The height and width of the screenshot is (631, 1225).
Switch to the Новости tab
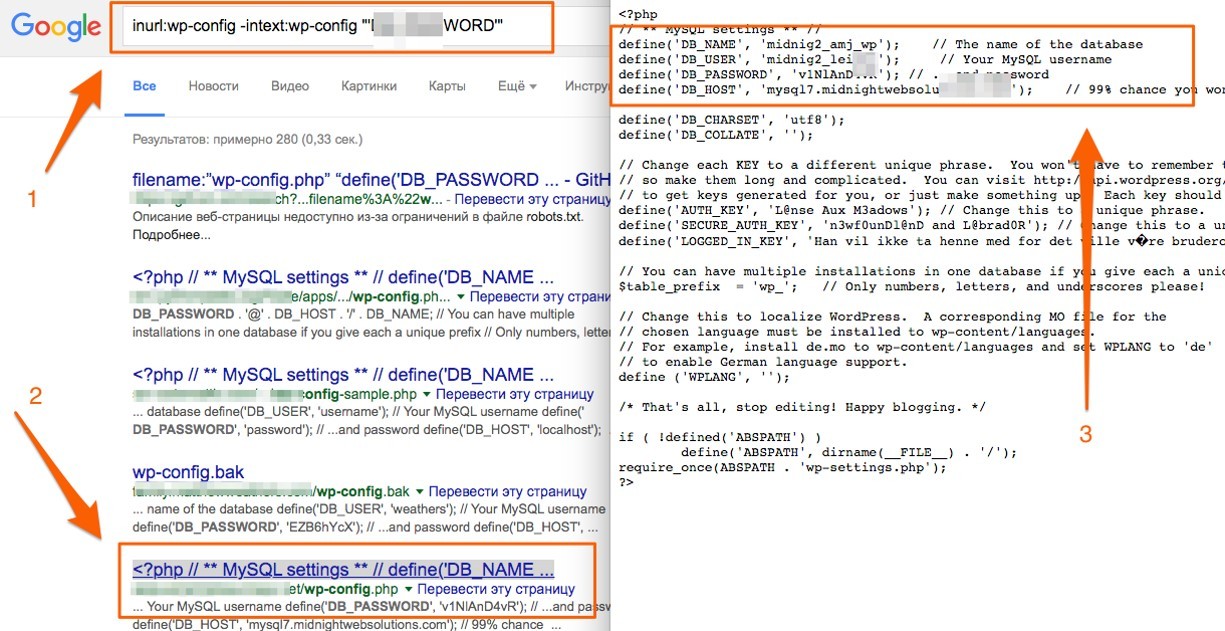(x=214, y=86)
